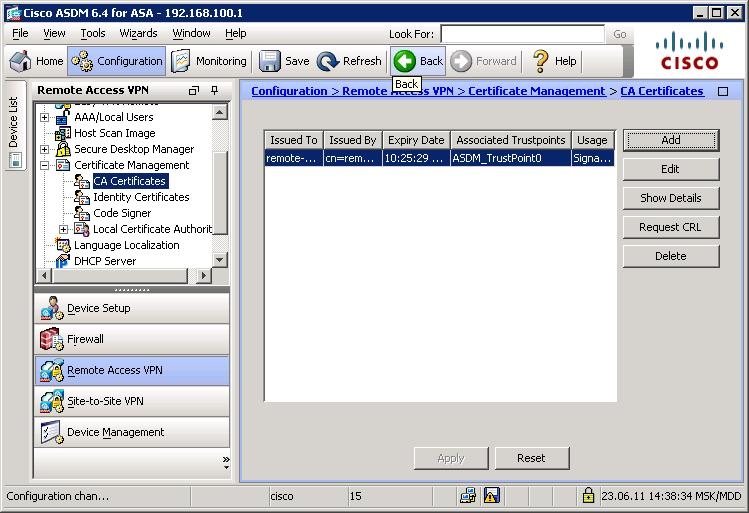Screen dimensions: 749x513
Task: Select Local Certificate Authority node
Action: tap(152, 229)
